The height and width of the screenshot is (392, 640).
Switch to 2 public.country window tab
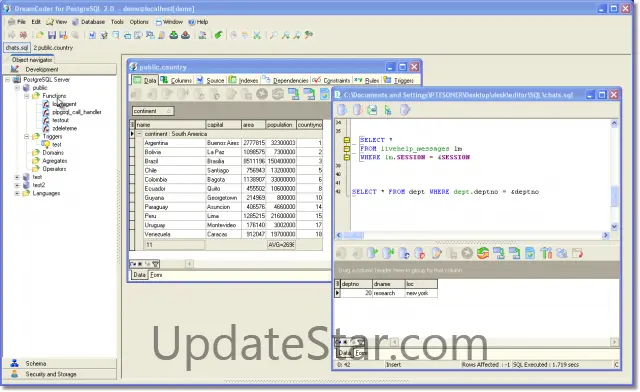tap(53, 48)
